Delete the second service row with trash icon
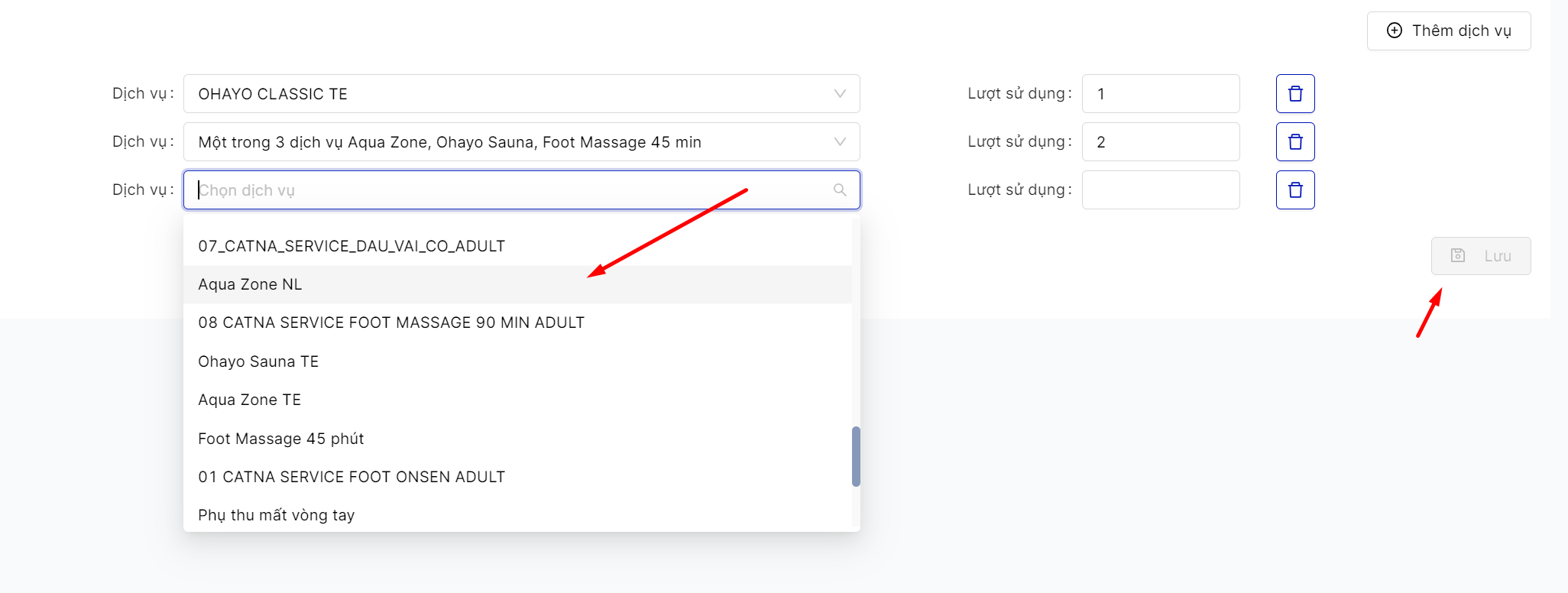The image size is (1568, 593). point(1295,142)
